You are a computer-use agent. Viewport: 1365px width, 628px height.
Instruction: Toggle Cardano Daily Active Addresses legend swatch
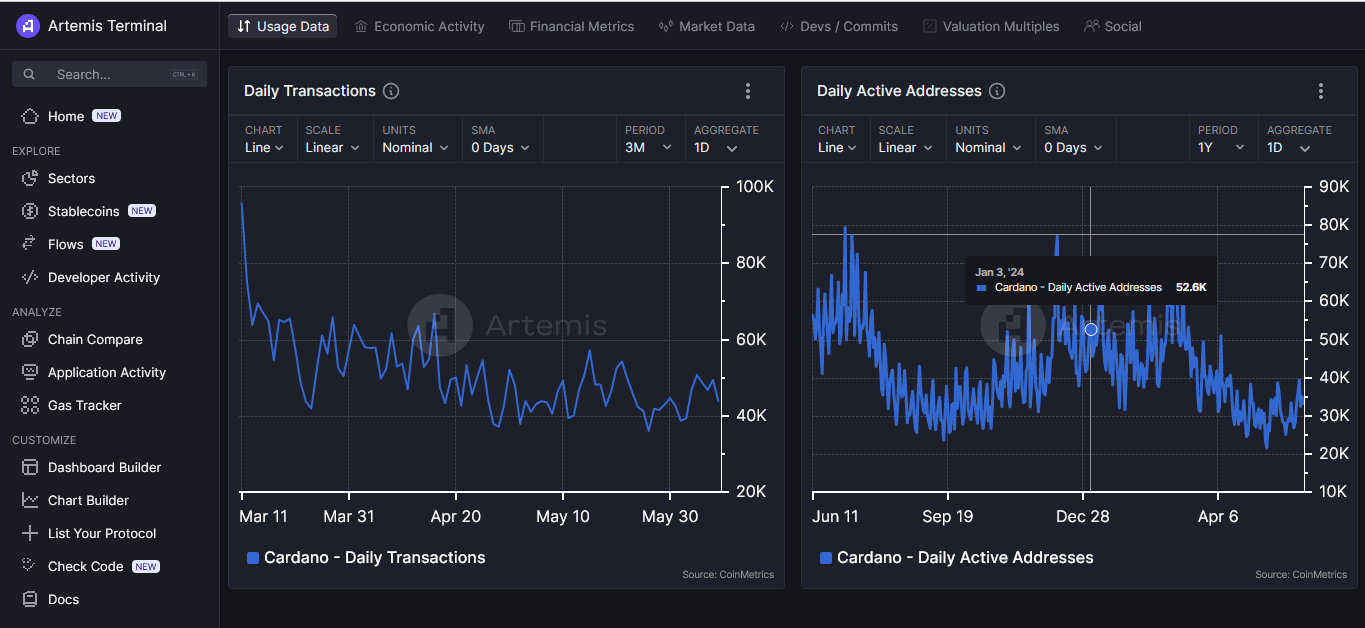tap(826, 558)
